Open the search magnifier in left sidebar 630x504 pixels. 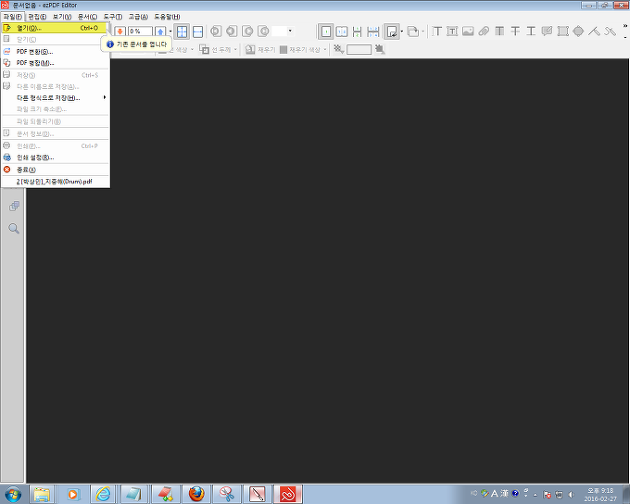(14, 228)
